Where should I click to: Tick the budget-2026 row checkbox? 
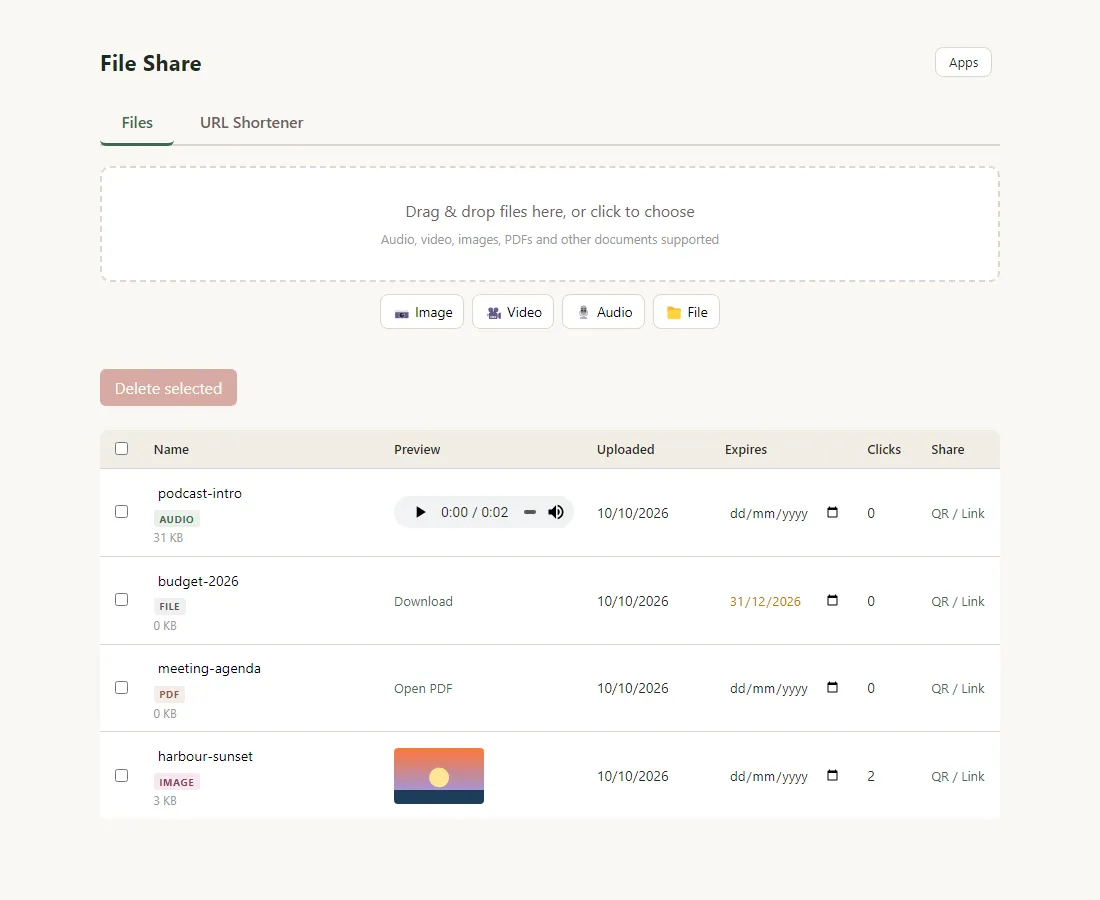(121, 600)
